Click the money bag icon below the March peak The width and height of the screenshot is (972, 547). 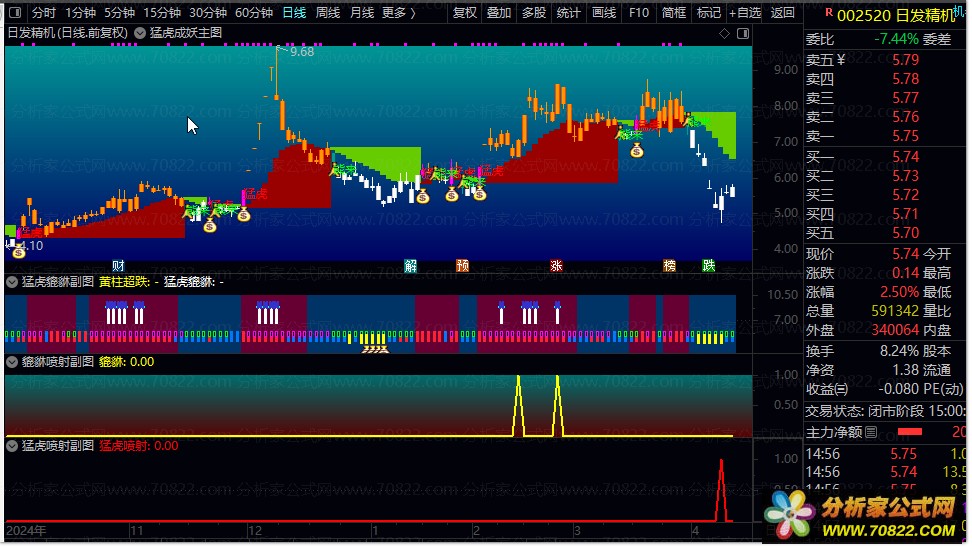point(637,150)
